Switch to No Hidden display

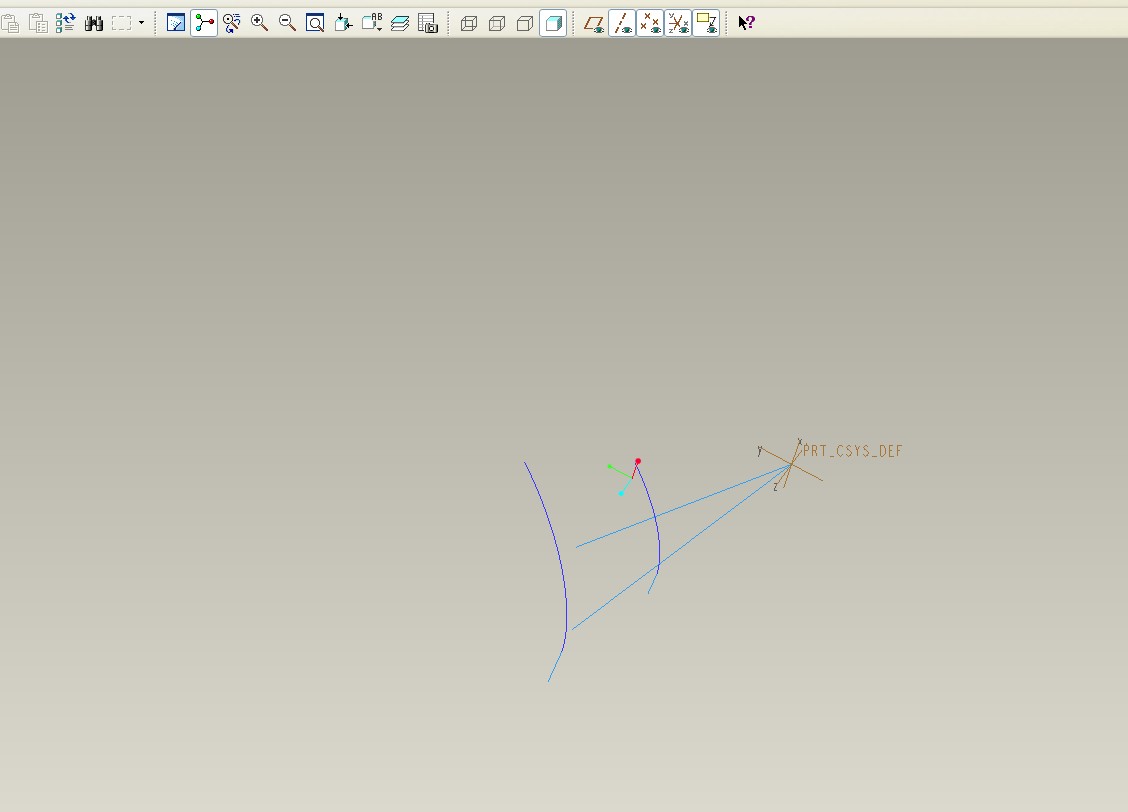pos(525,24)
